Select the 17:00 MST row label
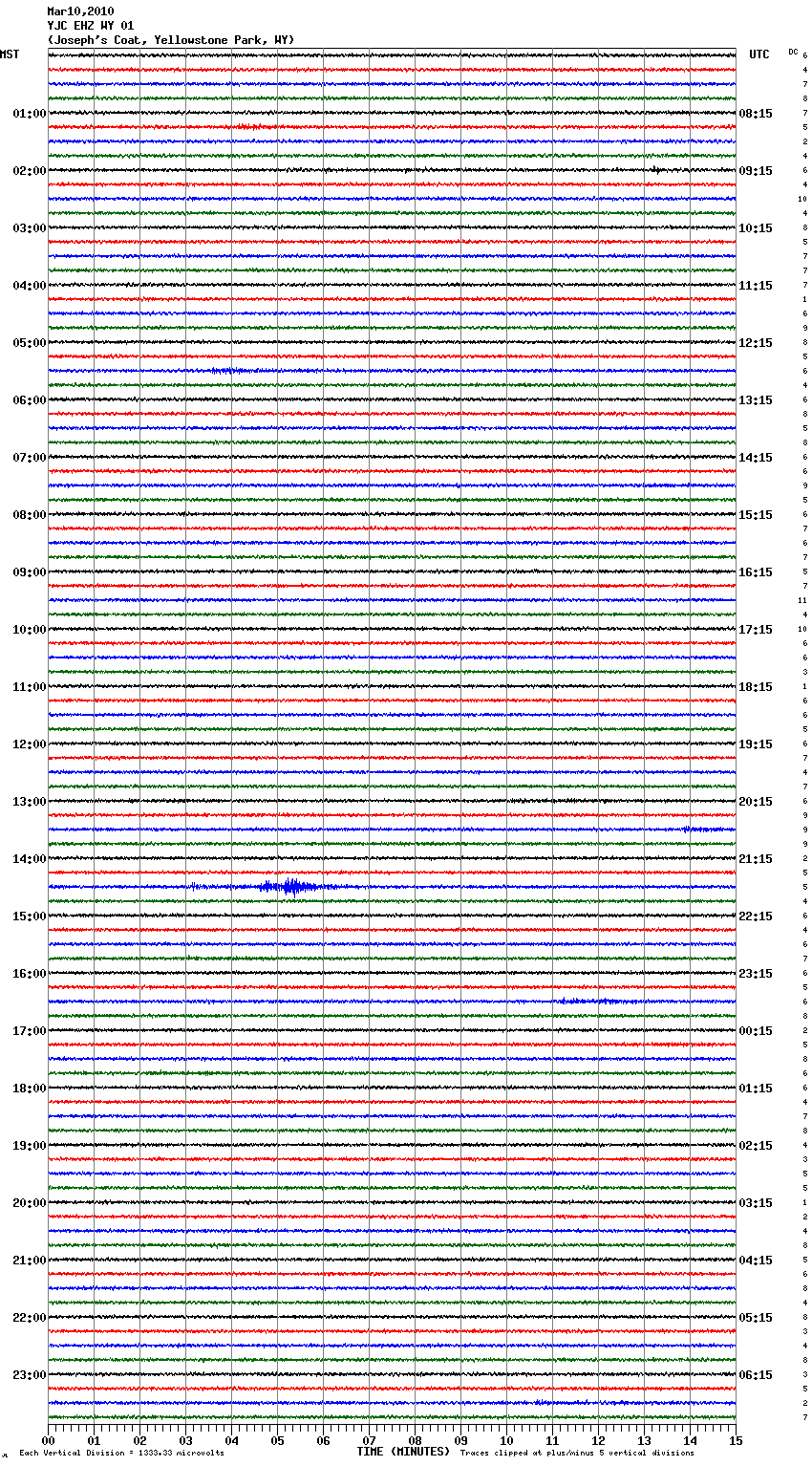Image resolution: width=812 pixels, height=1466 pixels. (x=30, y=1031)
